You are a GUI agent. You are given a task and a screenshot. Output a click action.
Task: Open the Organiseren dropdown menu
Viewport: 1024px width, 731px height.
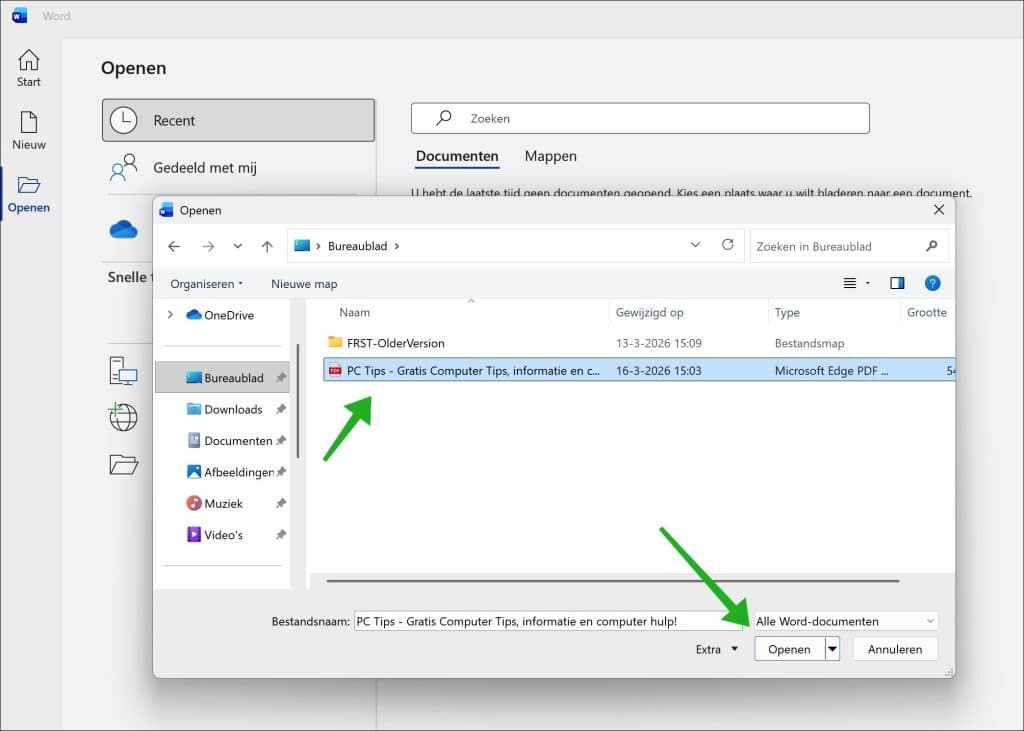click(206, 283)
